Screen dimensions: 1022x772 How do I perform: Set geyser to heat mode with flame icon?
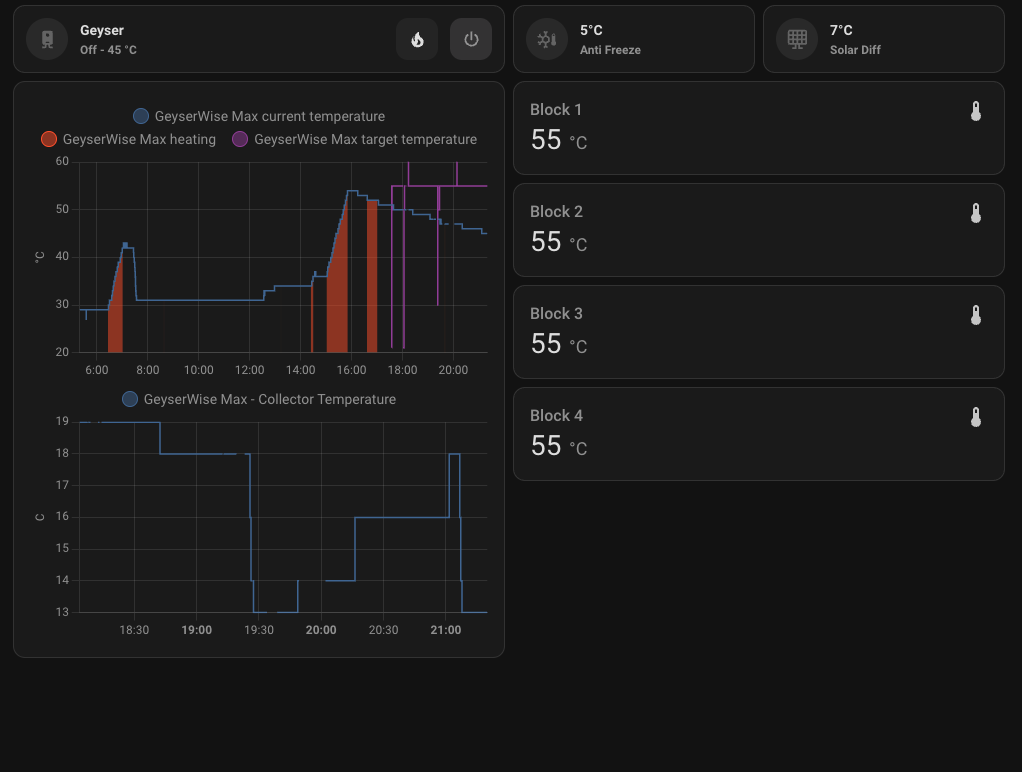(x=417, y=39)
